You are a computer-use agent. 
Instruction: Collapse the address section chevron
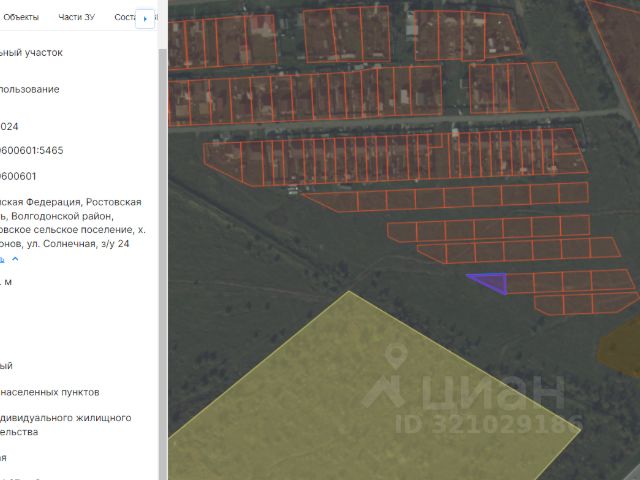point(15,259)
